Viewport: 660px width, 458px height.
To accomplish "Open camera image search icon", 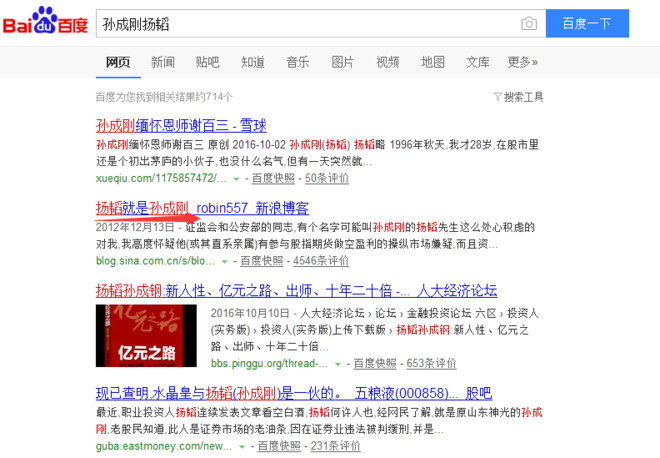I will pyautogui.click(x=529, y=24).
